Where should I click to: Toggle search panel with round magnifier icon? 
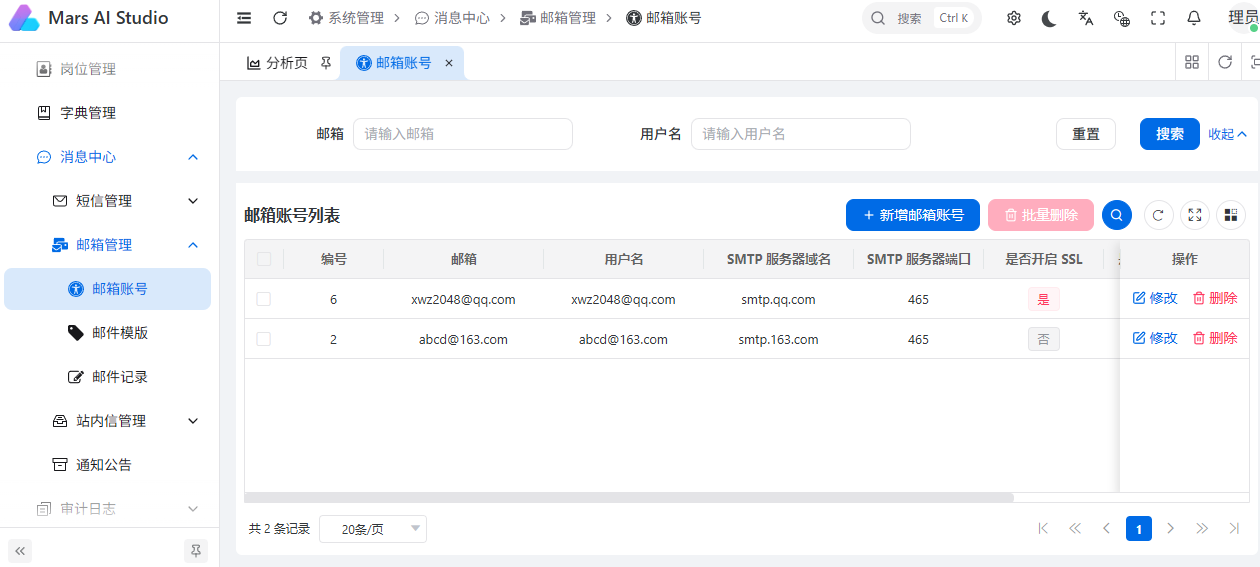[1117, 215]
